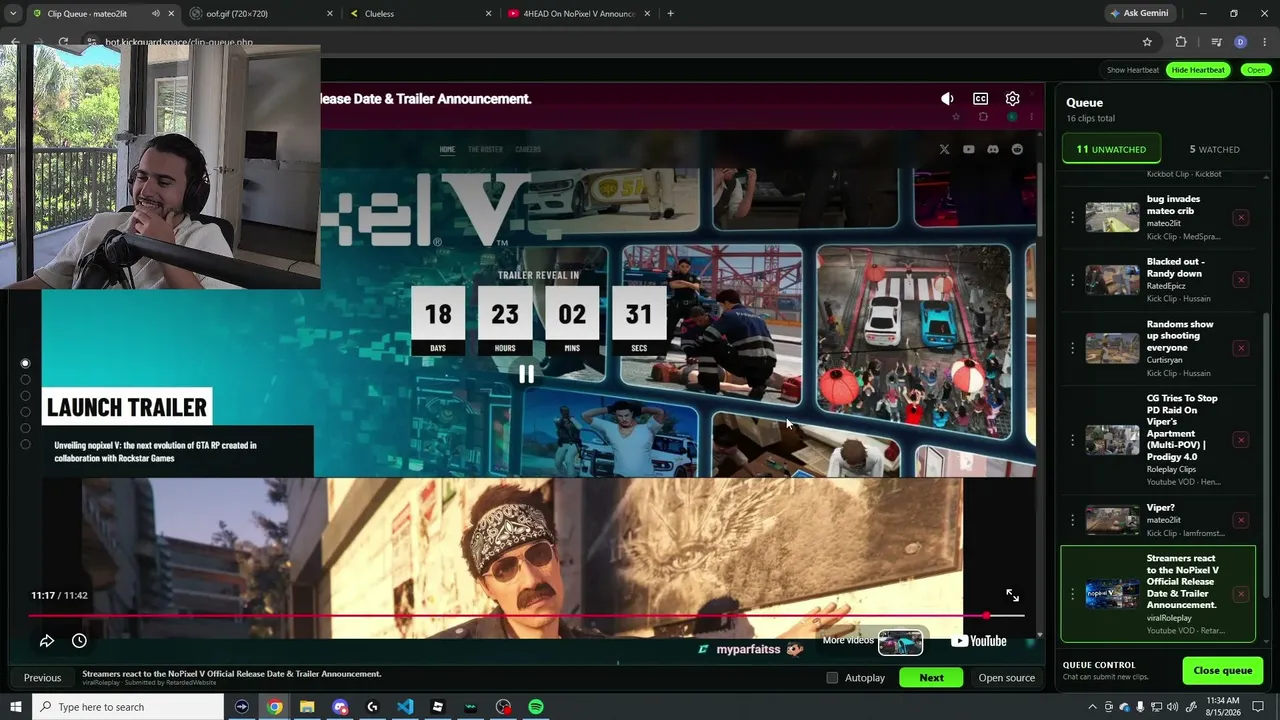1280x720 pixels.
Task: Enable the Autoplay checkbox
Action: (832, 678)
